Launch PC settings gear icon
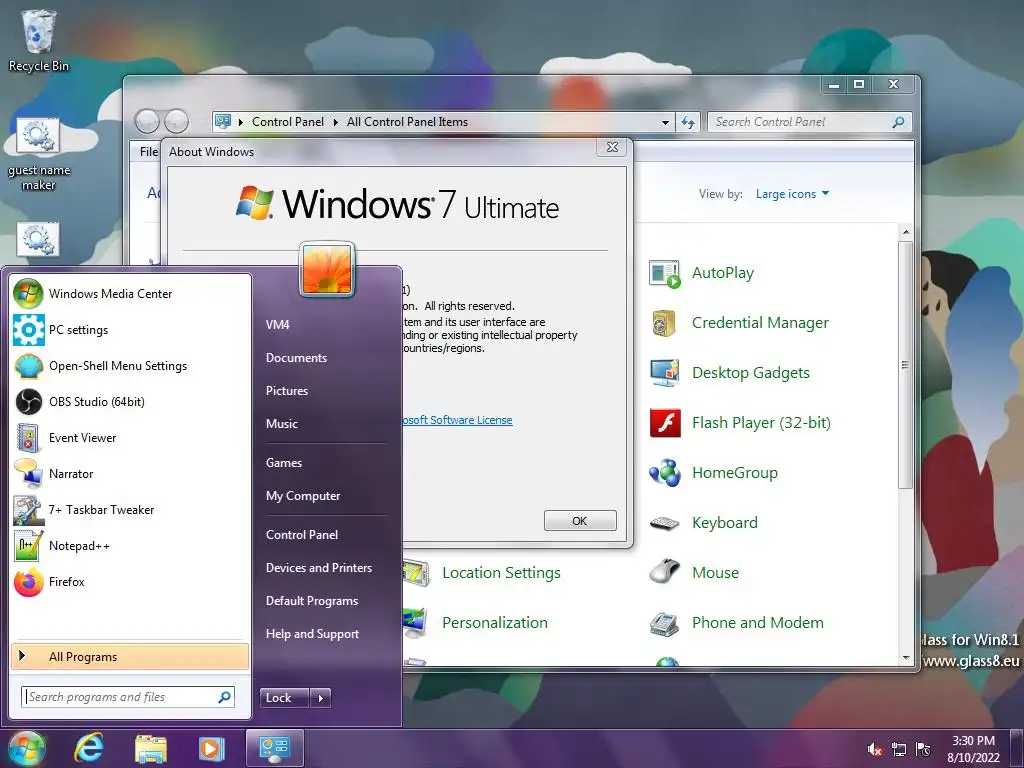1024x768 pixels. (29, 330)
